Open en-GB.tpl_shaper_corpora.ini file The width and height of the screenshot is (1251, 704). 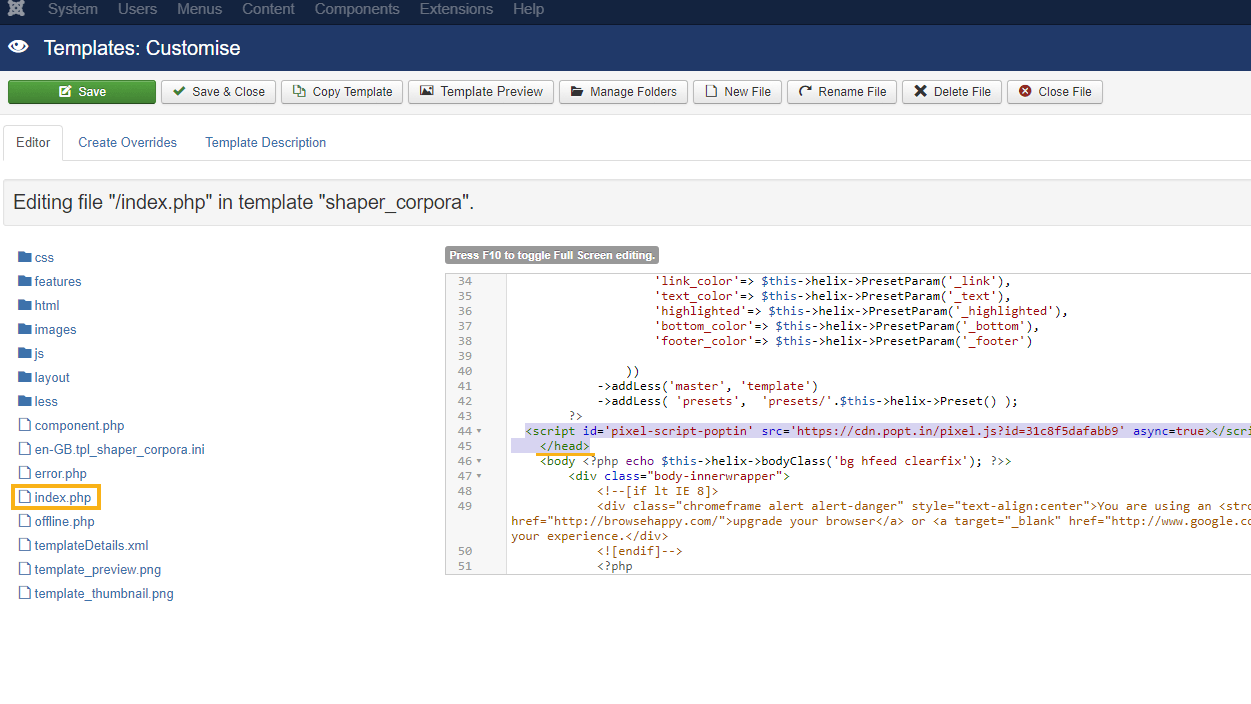(119, 449)
